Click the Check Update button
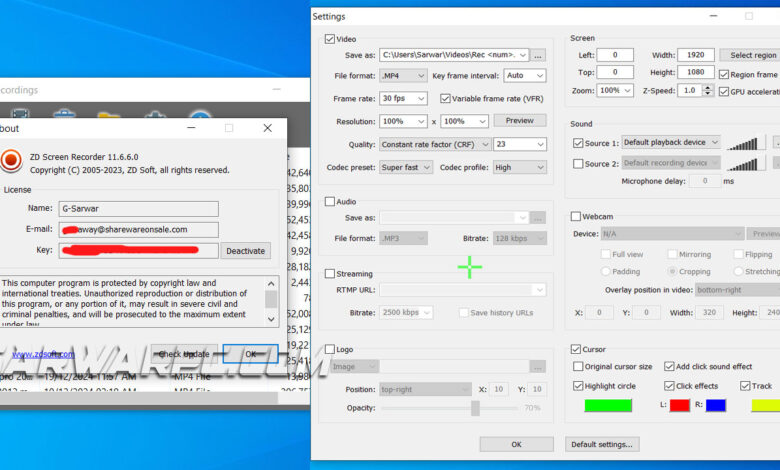The image size is (780, 470). point(184,354)
